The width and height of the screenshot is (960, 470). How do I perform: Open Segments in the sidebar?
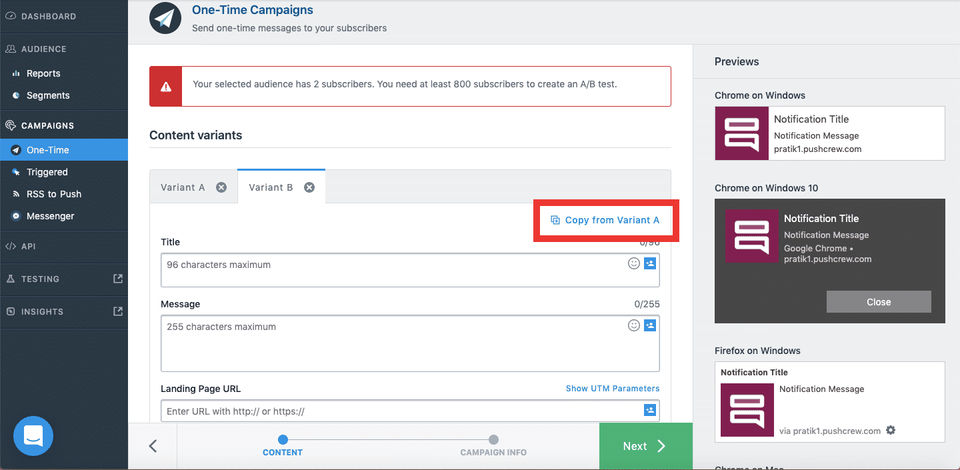click(x=48, y=95)
